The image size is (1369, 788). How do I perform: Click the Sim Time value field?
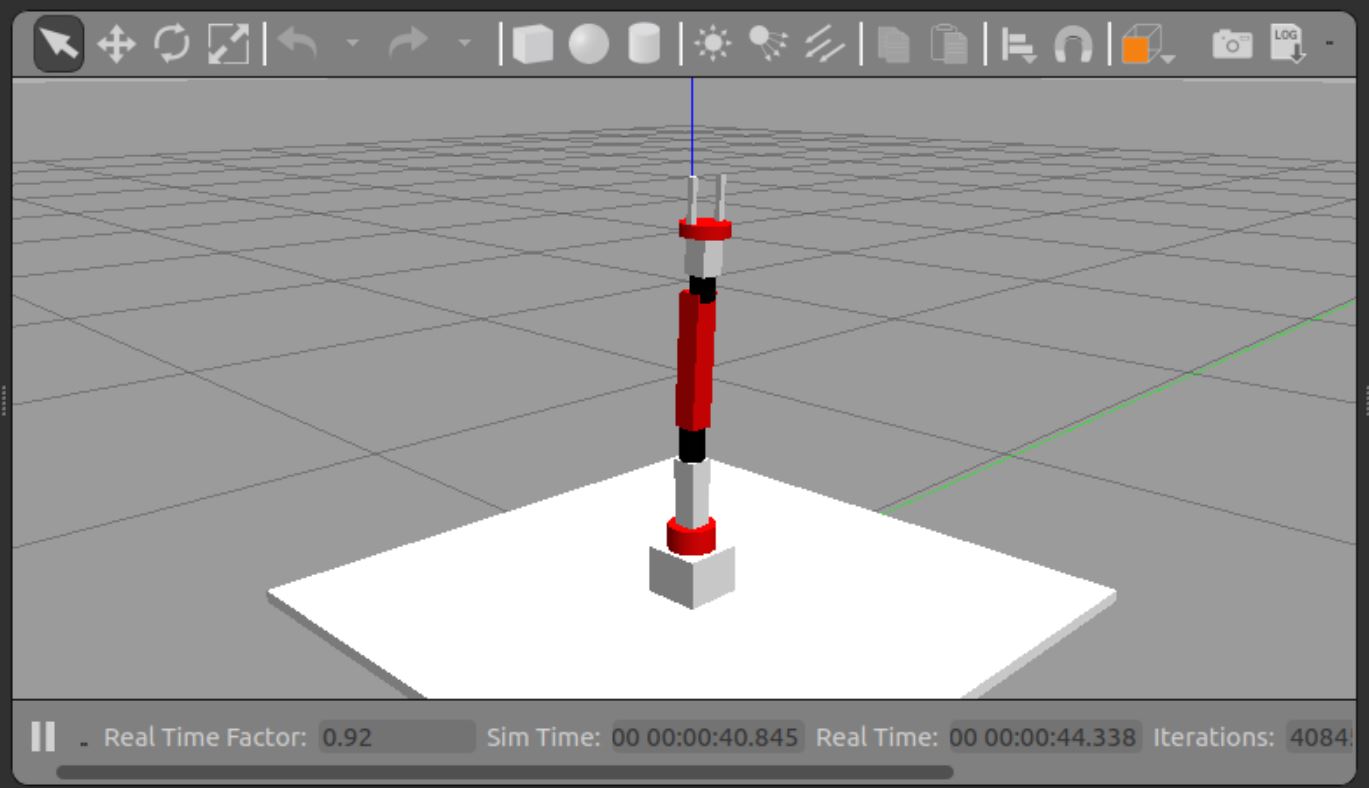point(707,738)
